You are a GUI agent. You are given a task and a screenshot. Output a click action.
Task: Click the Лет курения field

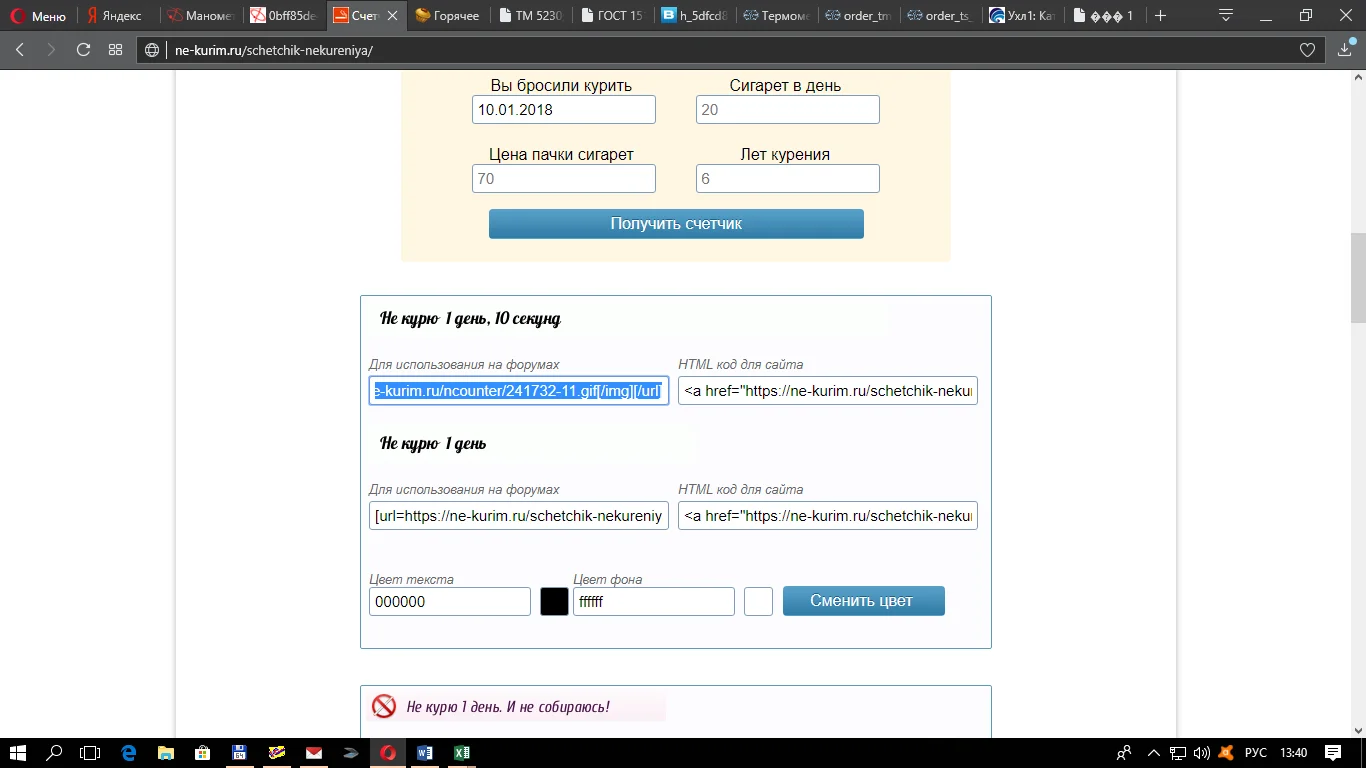click(x=788, y=179)
